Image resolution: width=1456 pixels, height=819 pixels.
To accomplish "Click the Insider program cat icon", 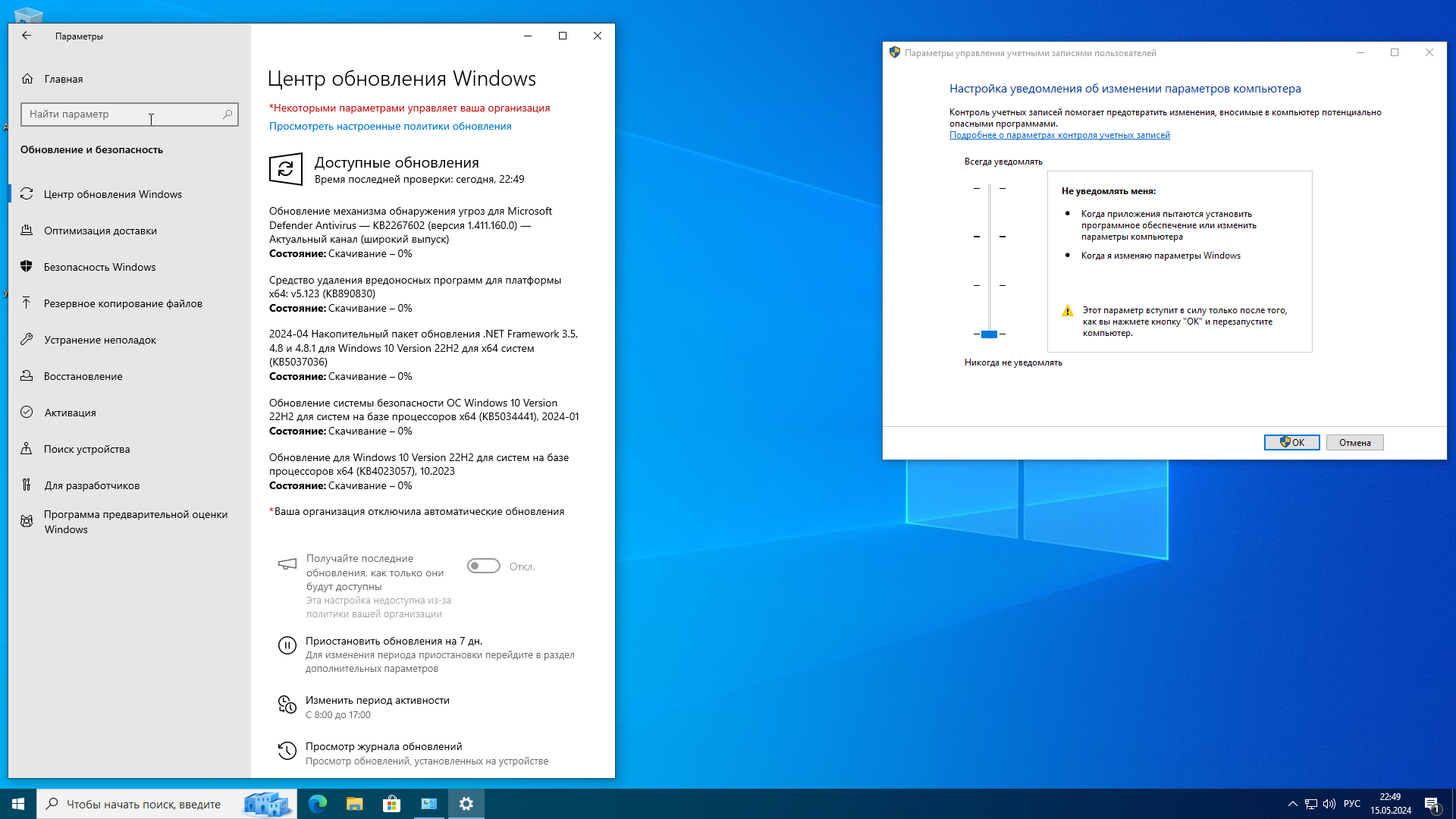I will pyautogui.click(x=27, y=522).
